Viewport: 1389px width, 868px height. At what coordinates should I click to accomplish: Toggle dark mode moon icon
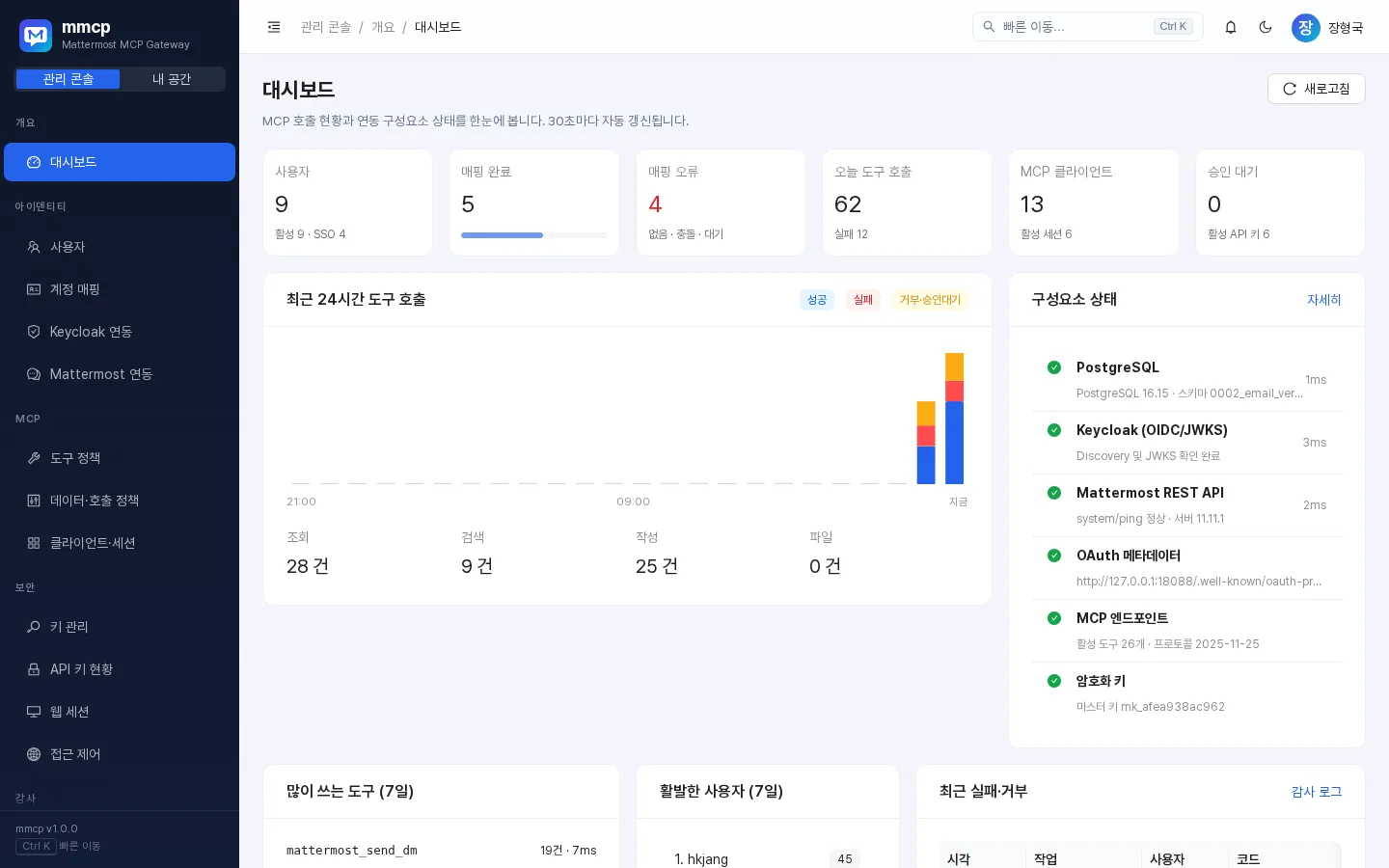[x=1266, y=27]
